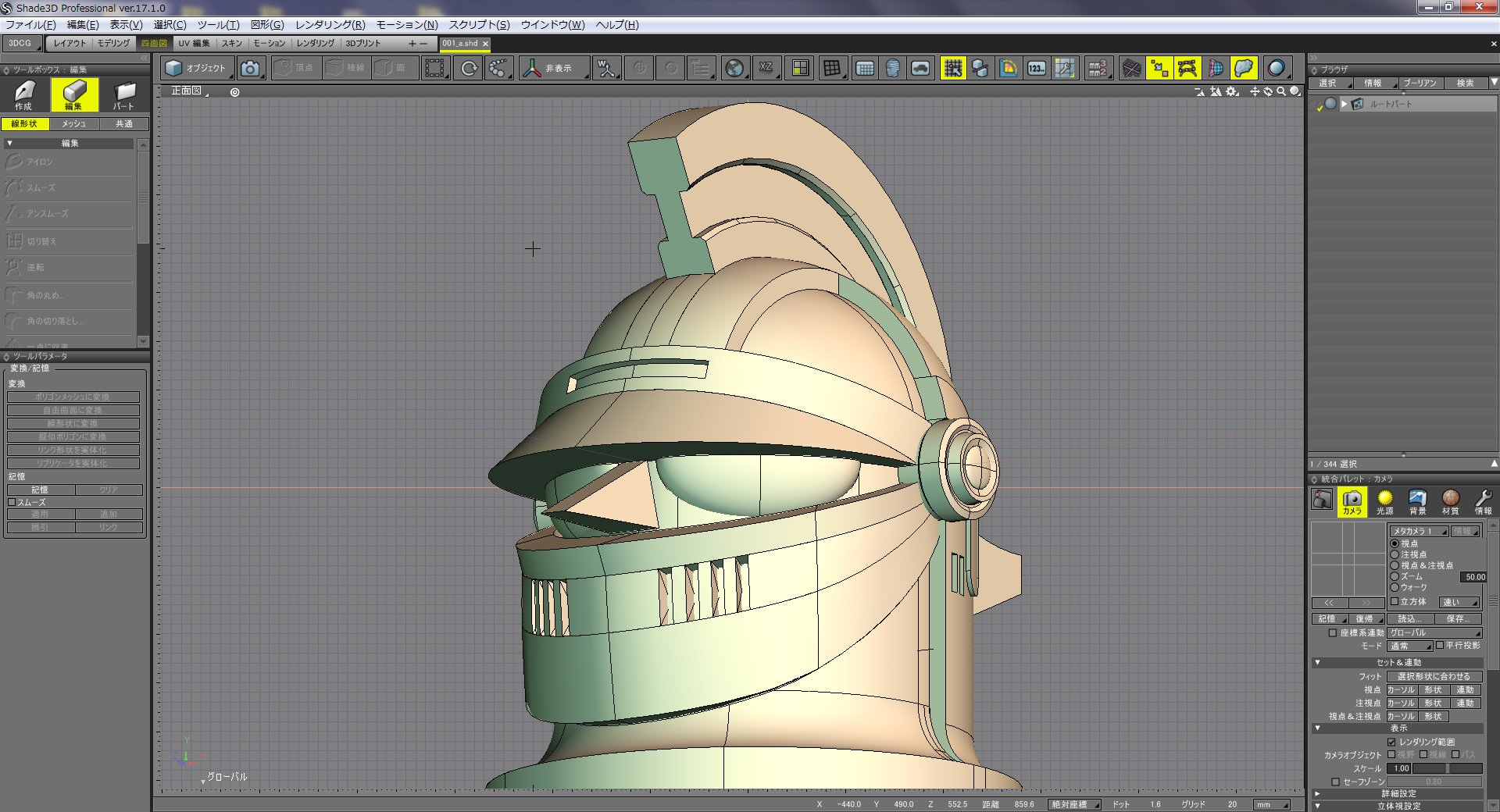Viewport: 1500px width, 812px height.
Task: Click the ブーリアン browser button
Action: 1420,83
